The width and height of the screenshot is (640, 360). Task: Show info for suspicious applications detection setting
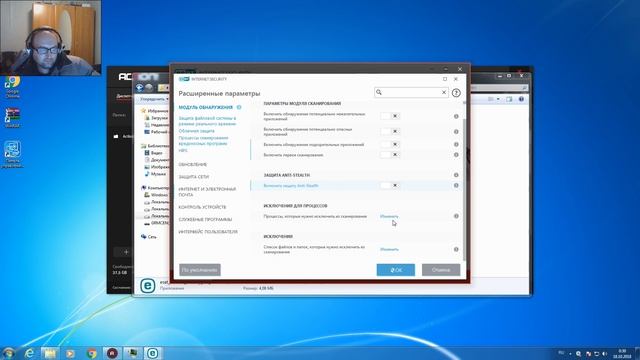(x=456, y=144)
